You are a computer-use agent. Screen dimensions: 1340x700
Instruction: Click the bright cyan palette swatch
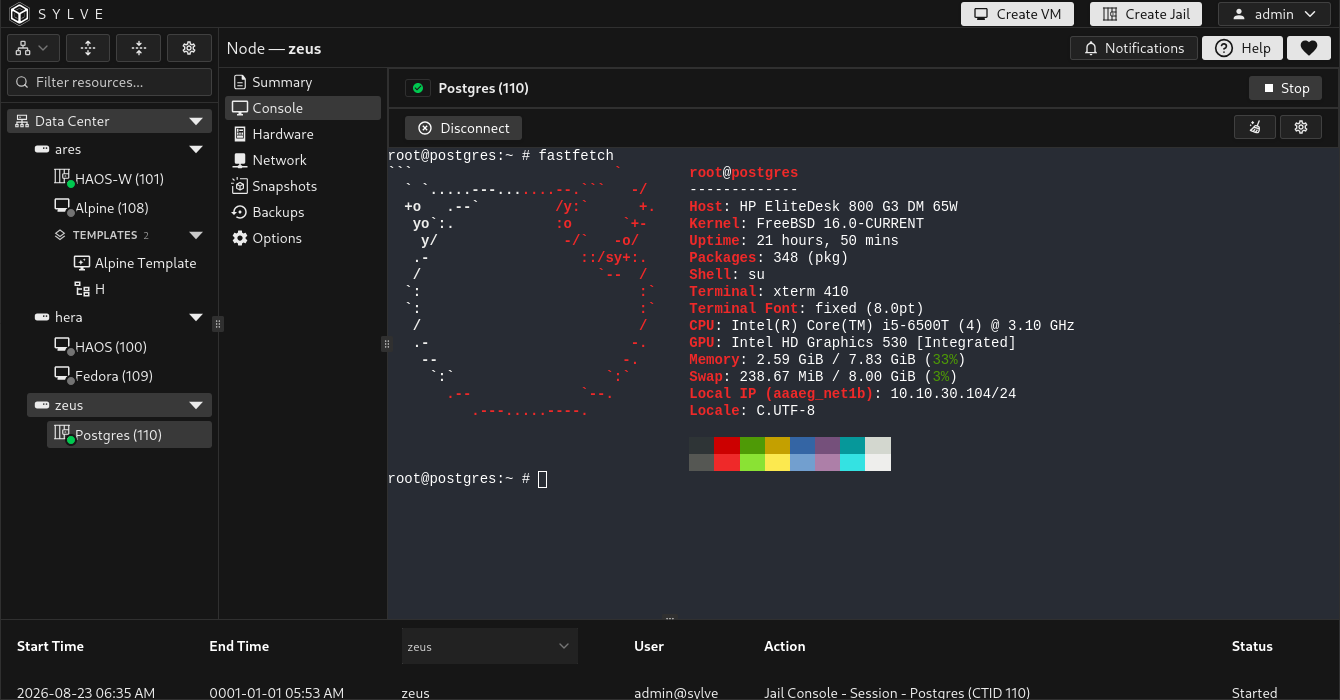pos(852,462)
